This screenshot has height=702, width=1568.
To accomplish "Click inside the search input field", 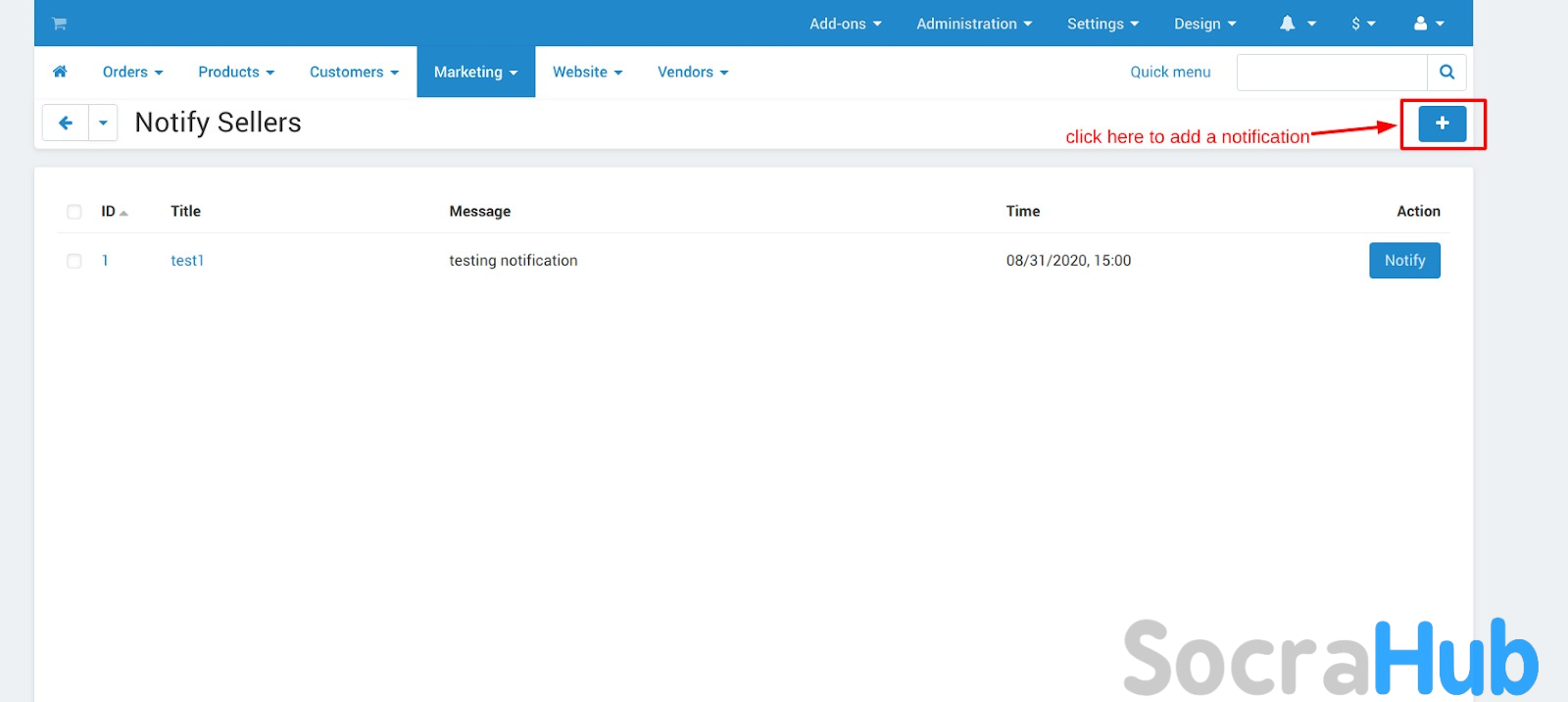I will (1331, 72).
